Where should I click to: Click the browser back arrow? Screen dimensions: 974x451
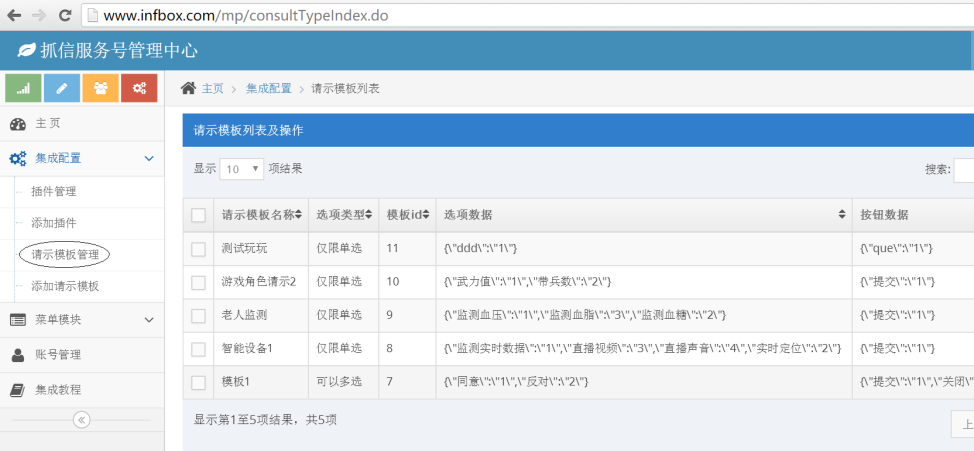click(14, 15)
